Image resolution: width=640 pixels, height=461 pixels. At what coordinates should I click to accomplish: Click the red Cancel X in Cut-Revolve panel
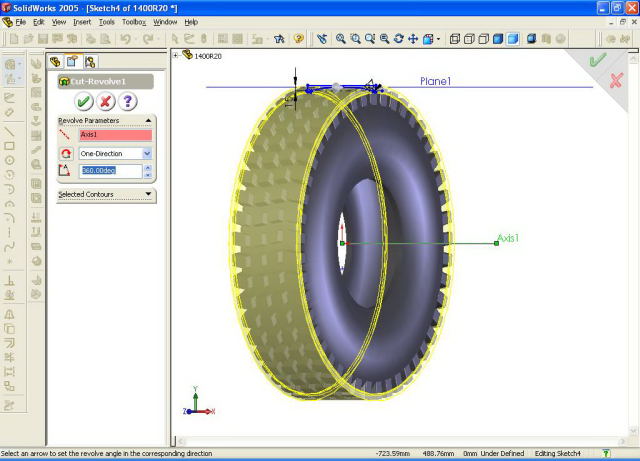tap(105, 101)
